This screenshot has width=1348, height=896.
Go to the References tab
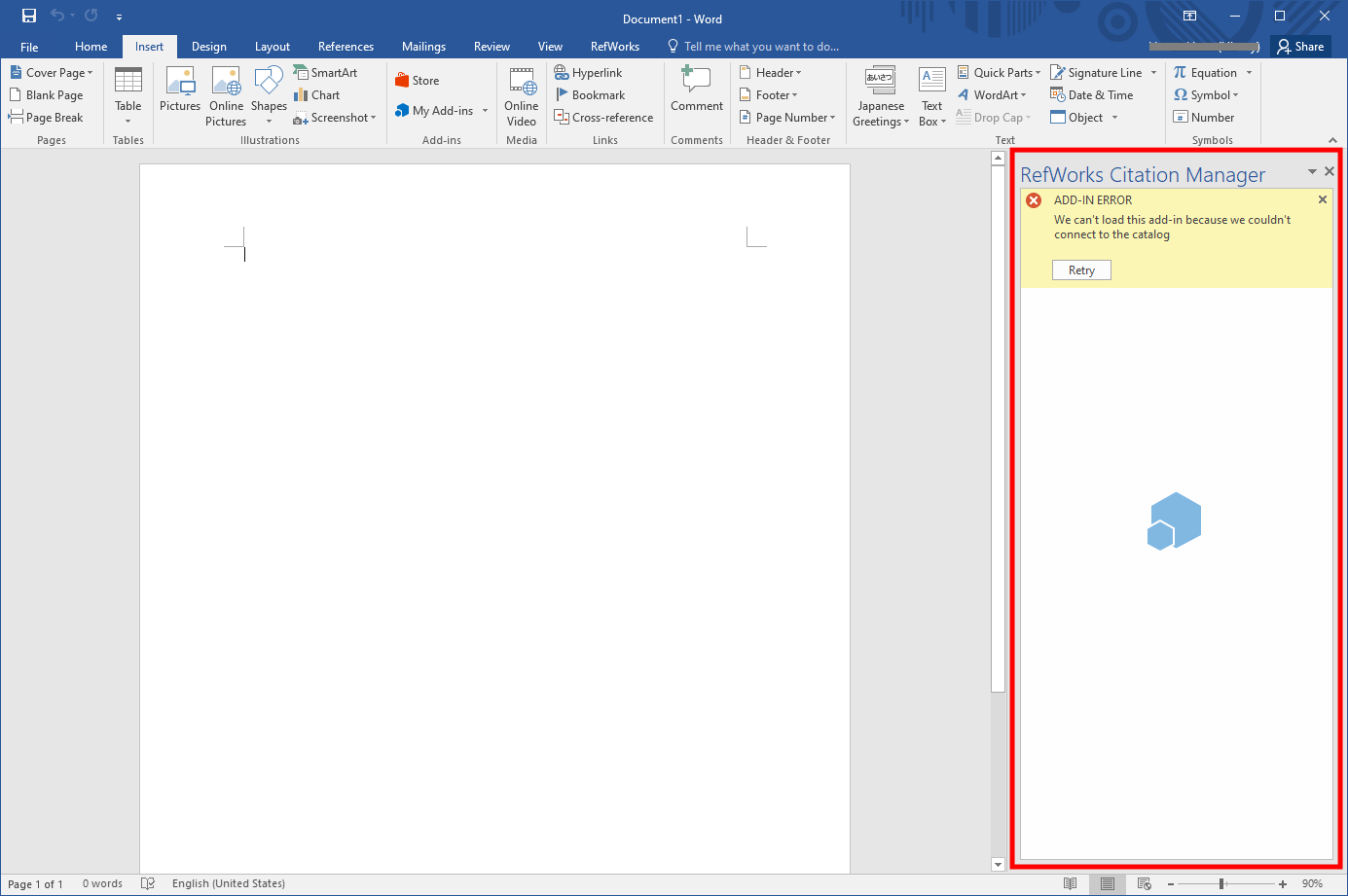click(346, 47)
